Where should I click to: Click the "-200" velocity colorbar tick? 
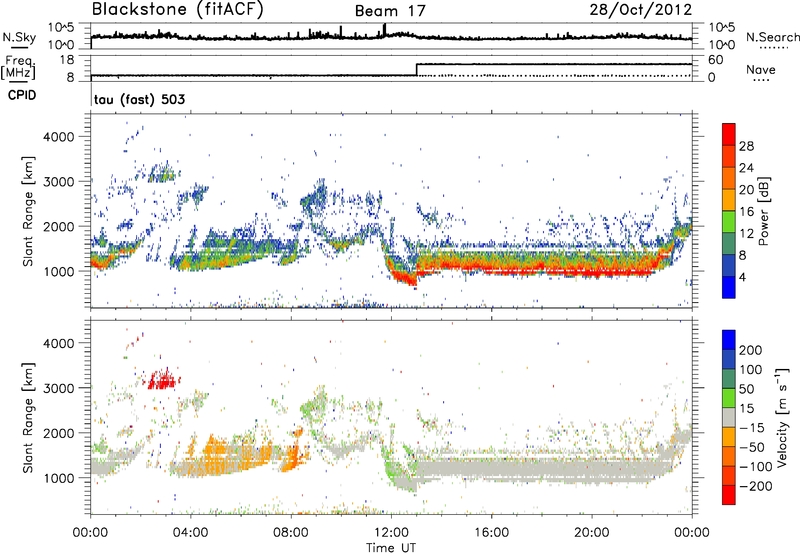point(756,486)
